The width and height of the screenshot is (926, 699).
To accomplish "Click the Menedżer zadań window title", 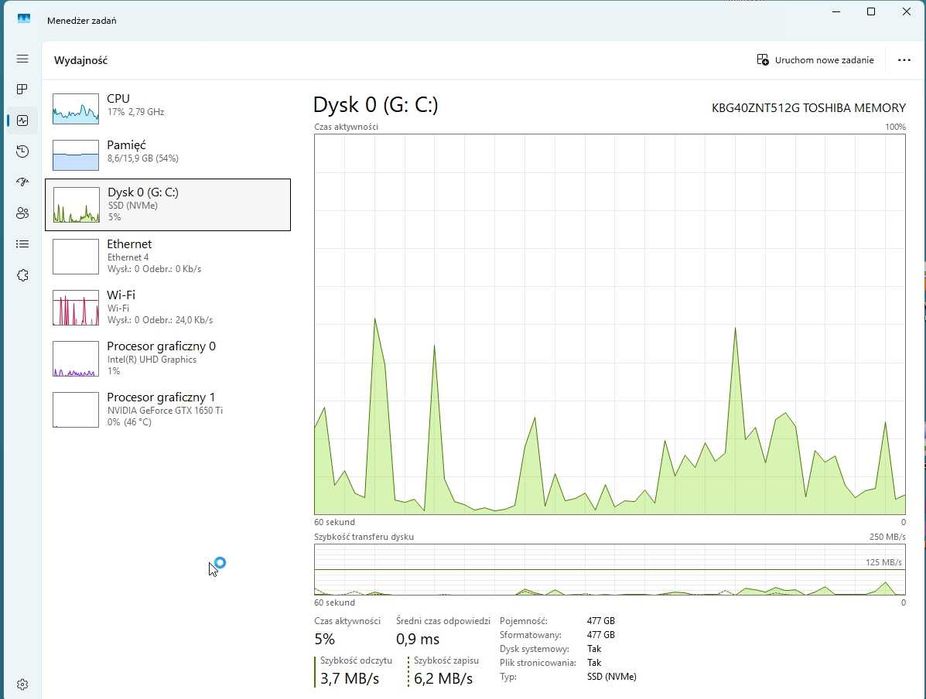I will pyautogui.click(x=81, y=21).
